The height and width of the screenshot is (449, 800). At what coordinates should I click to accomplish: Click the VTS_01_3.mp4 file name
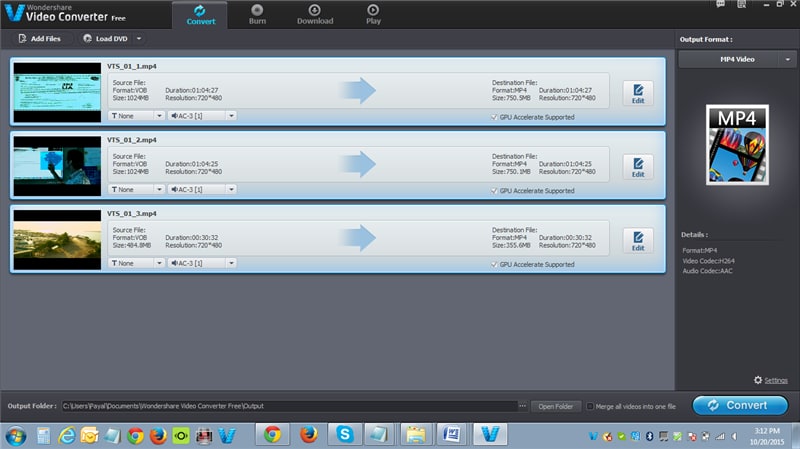[132, 214]
